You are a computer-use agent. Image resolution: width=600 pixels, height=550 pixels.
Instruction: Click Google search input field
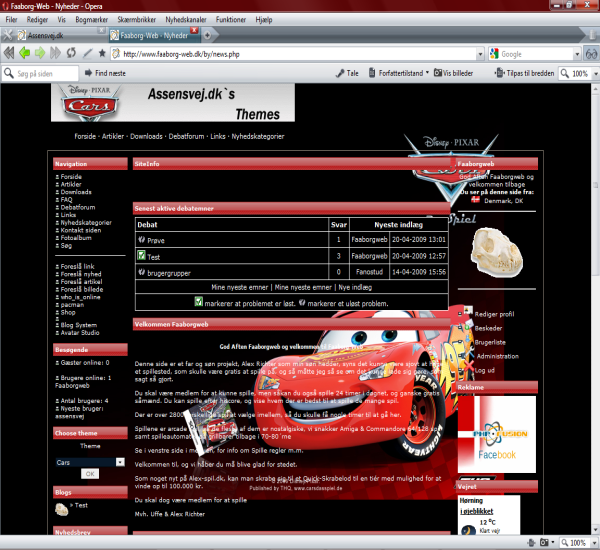pos(536,54)
